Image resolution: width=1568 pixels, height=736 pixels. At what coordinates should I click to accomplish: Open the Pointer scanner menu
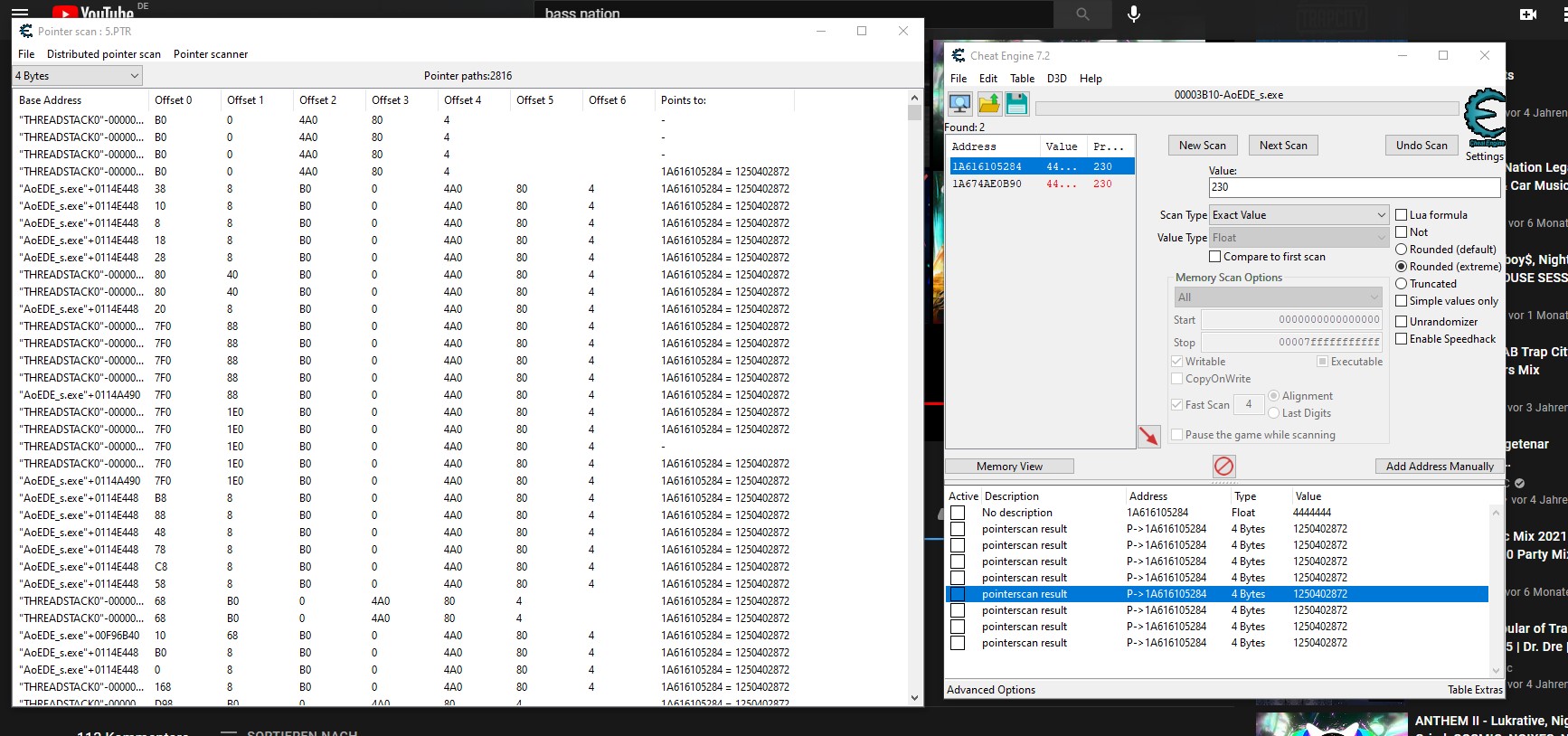(210, 54)
